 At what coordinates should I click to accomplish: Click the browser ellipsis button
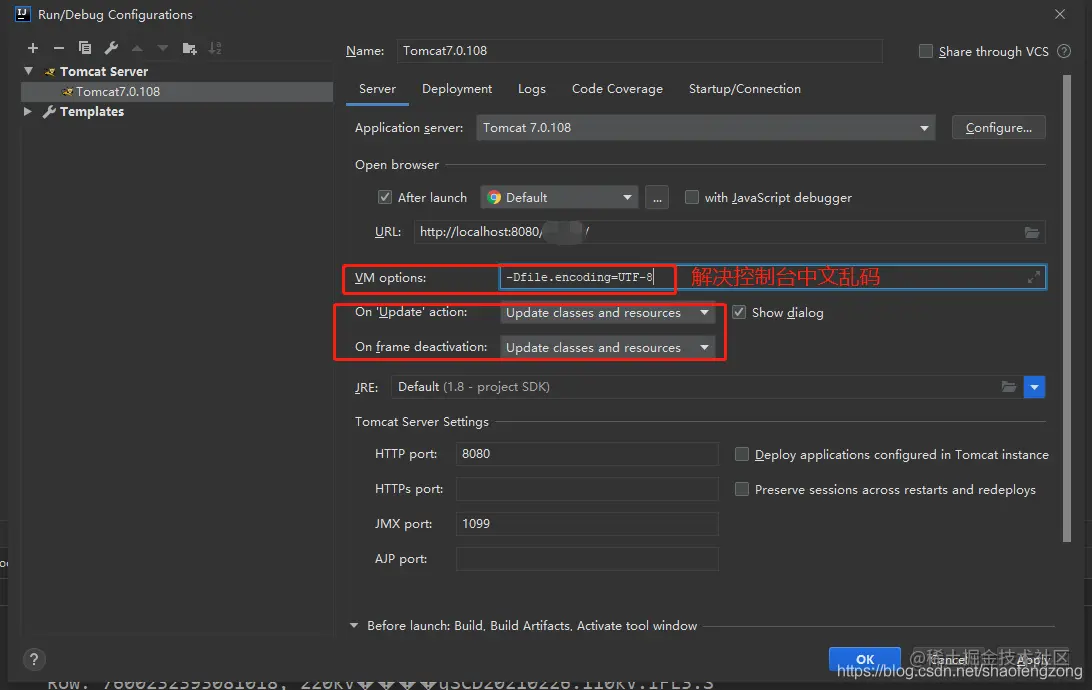pyautogui.click(x=657, y=198)
